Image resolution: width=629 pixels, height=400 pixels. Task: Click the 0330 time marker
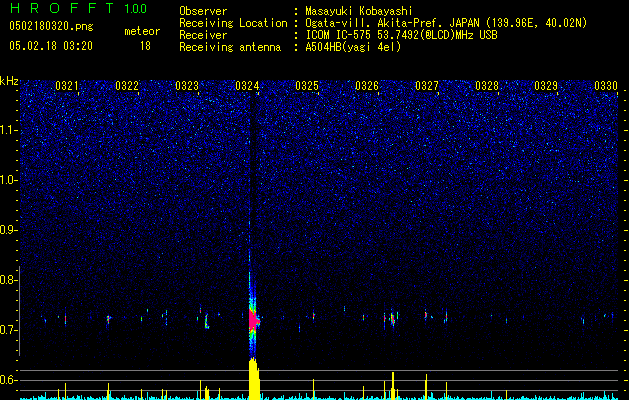(x=606, y=86)
